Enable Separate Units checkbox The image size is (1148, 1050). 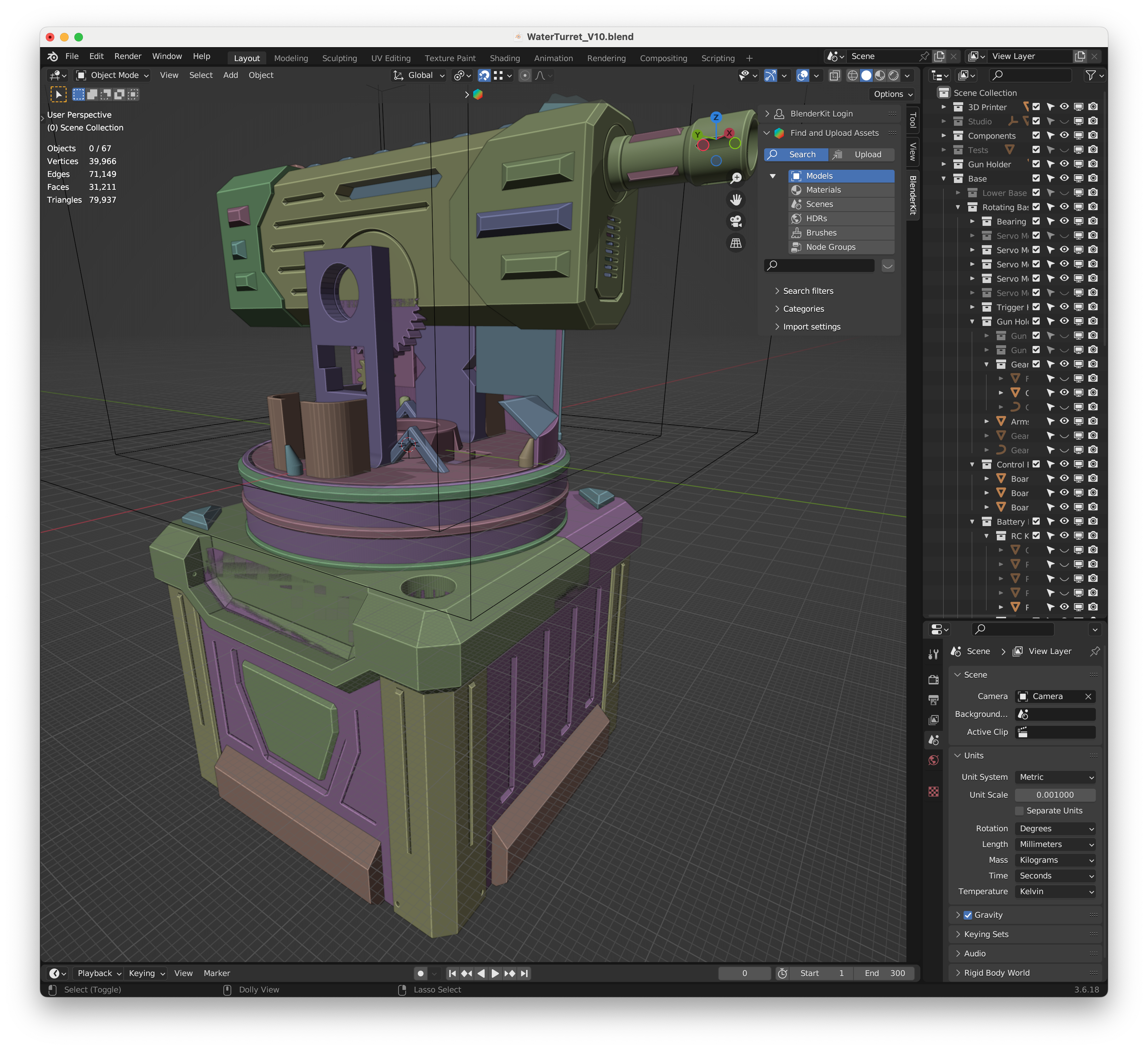click(1019, 810)
